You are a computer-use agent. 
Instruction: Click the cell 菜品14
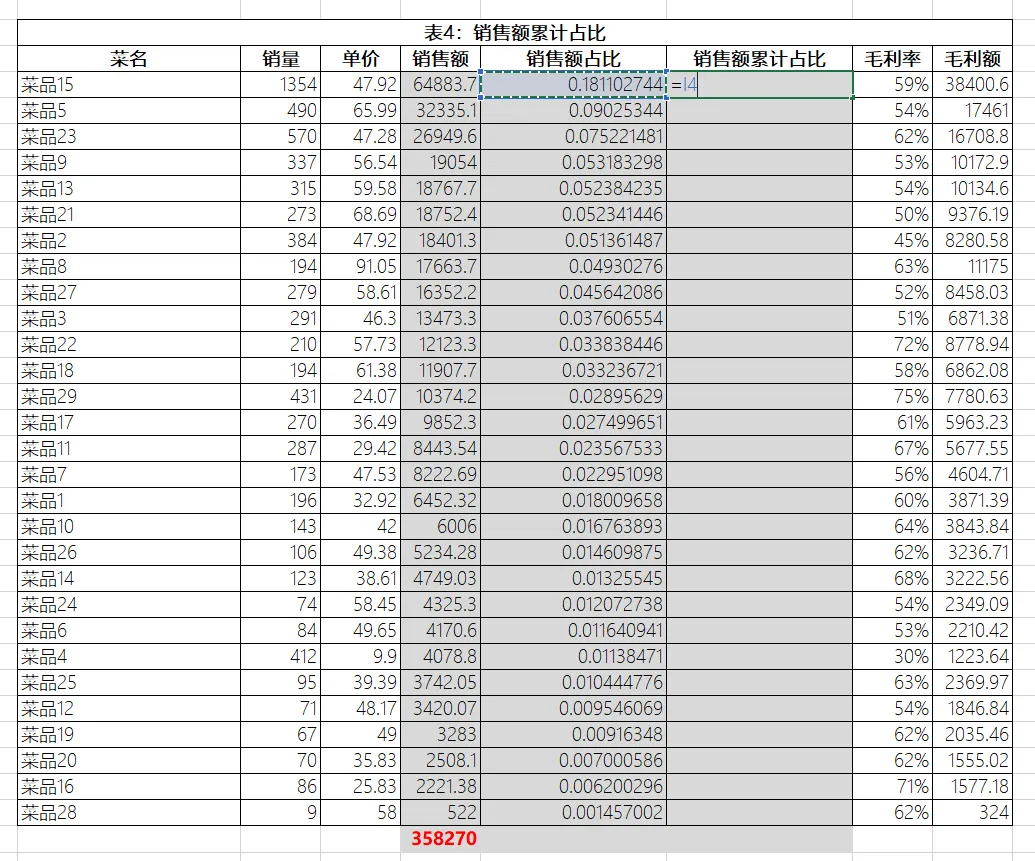(x=129, y=578)
